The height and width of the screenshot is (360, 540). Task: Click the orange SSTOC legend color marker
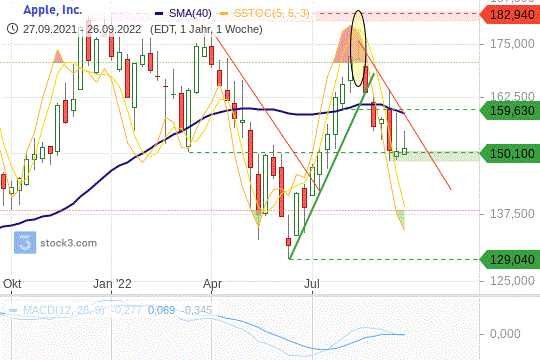224,14
